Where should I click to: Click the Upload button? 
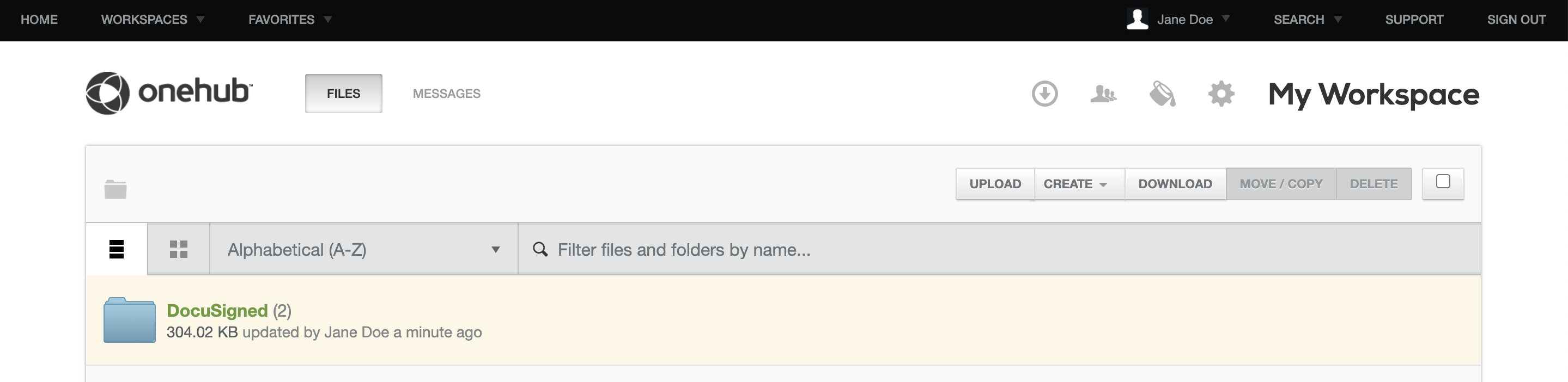tap(995, 184)
